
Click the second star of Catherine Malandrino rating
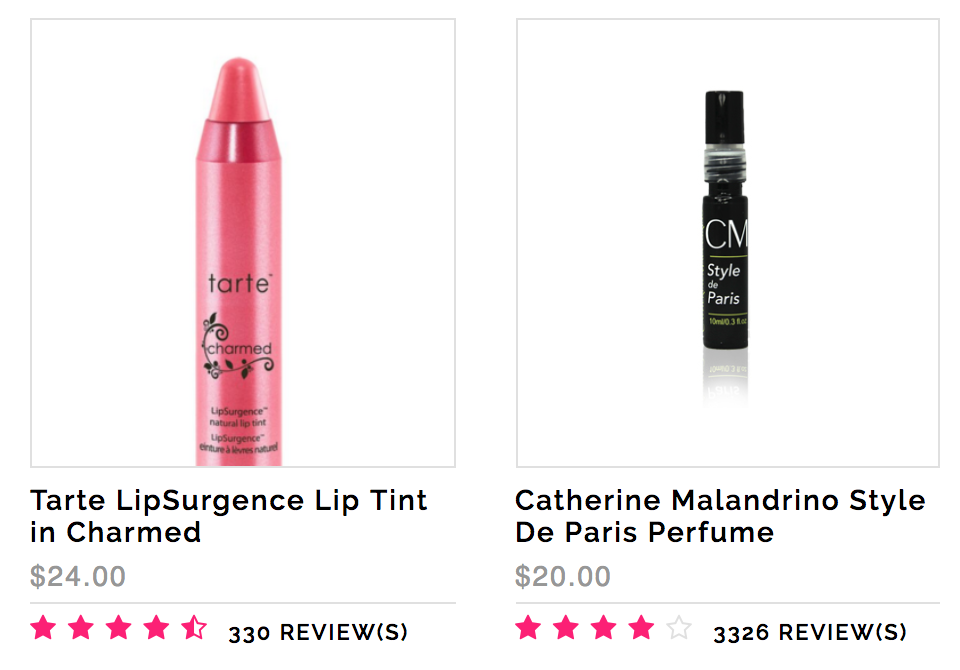pos(566,628)
